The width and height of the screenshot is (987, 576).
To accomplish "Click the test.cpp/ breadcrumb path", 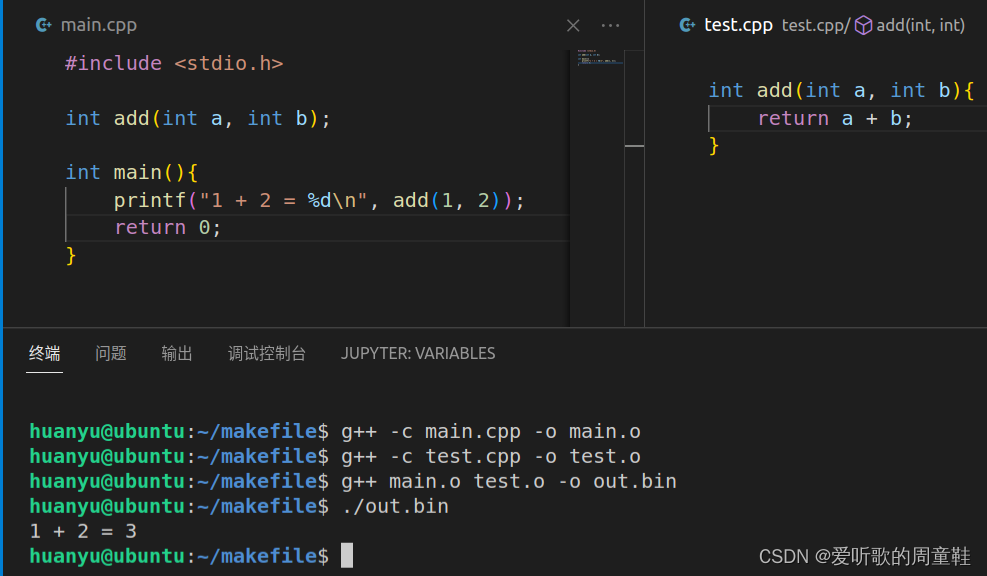I will point(816,25).
